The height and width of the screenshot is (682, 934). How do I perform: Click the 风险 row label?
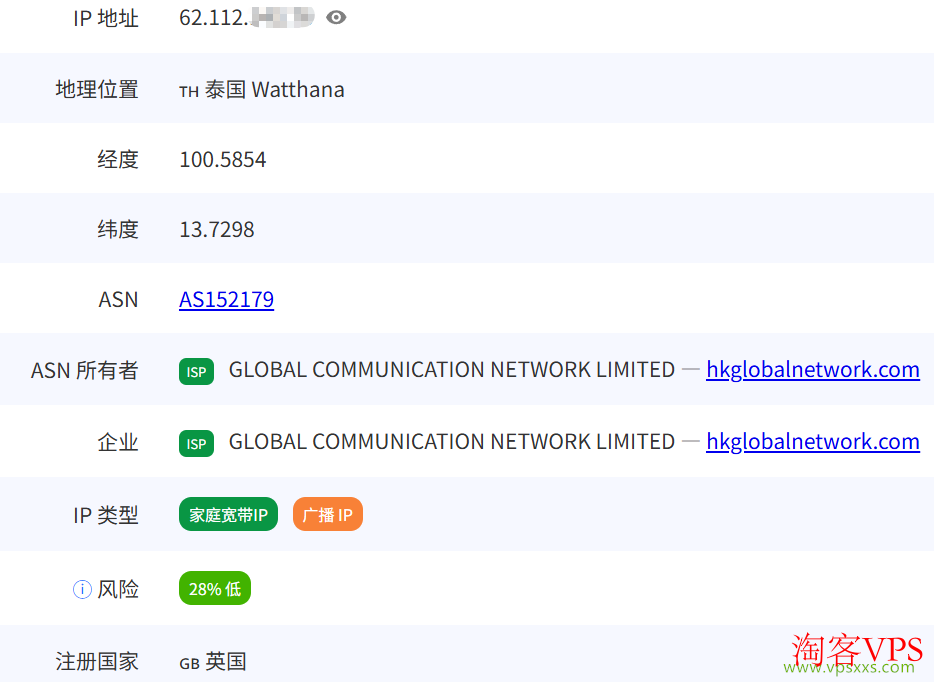[x=118, y=589]
